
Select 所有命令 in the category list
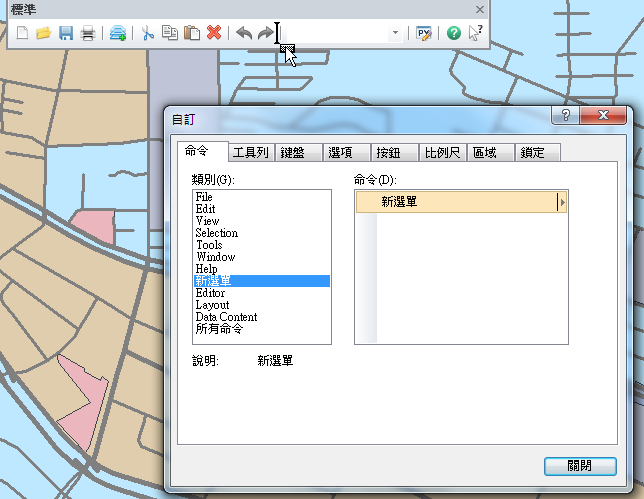pos(219,329)
